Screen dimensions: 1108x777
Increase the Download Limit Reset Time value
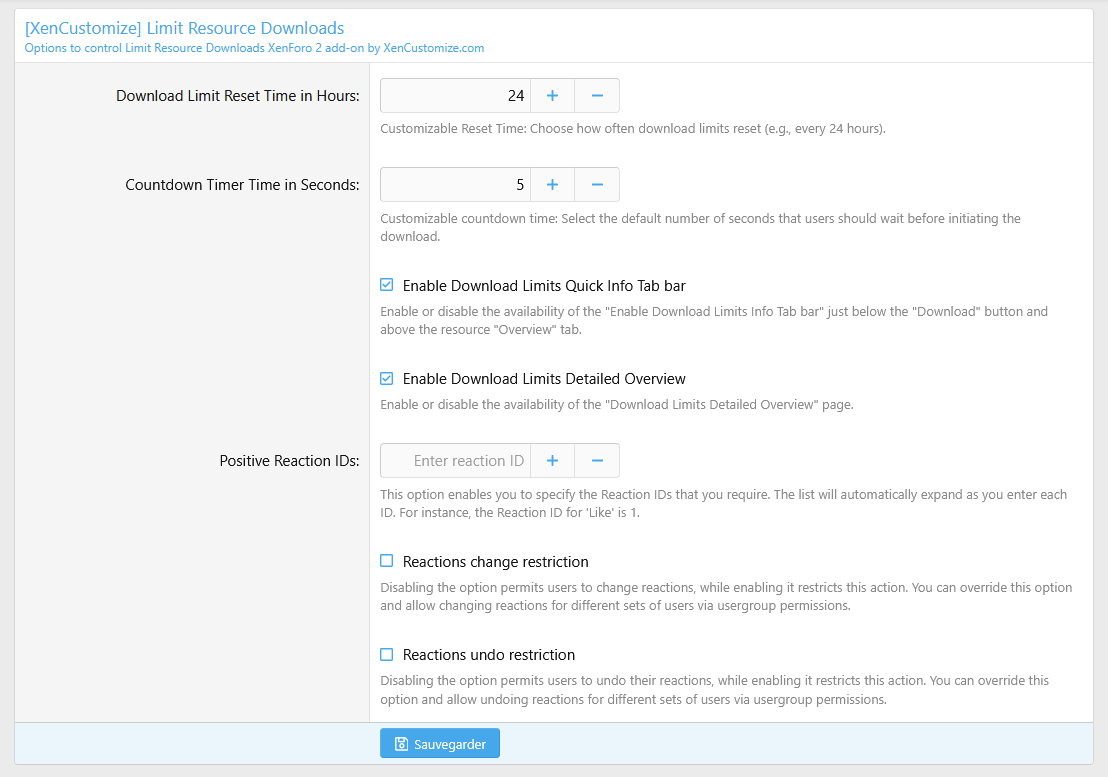click(552, 96)
